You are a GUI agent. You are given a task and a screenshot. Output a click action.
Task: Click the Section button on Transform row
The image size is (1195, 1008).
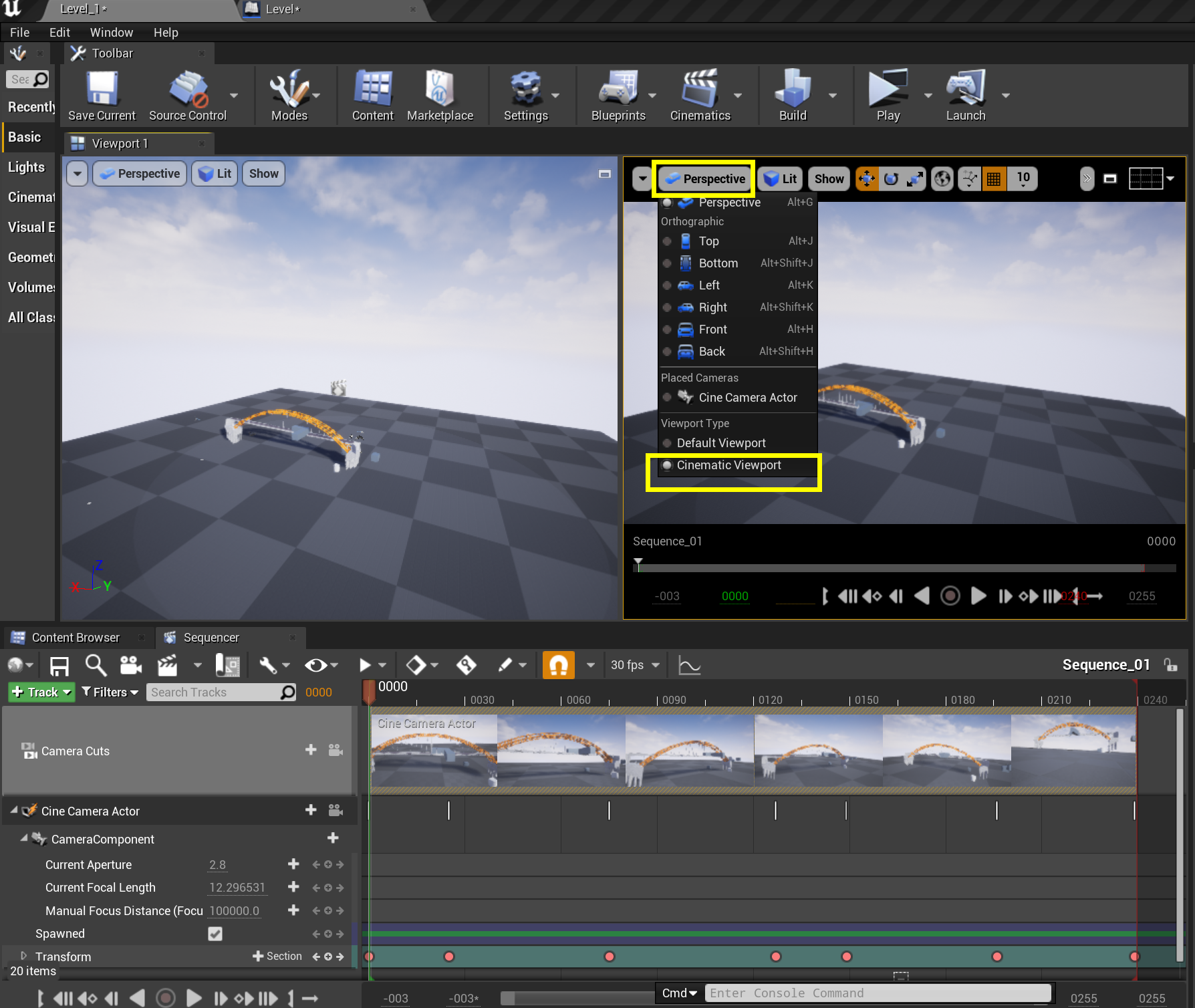click(277, 957)
